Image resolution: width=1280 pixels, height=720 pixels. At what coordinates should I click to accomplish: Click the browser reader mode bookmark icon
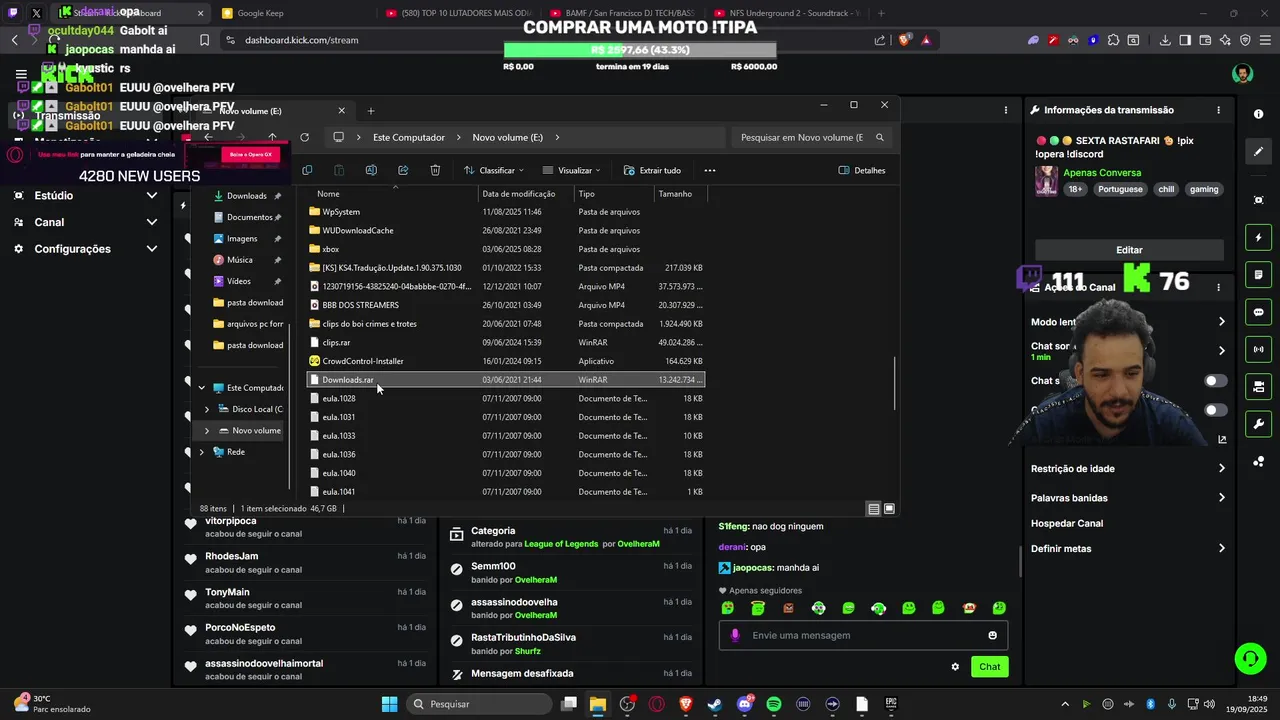pos(204,40)
